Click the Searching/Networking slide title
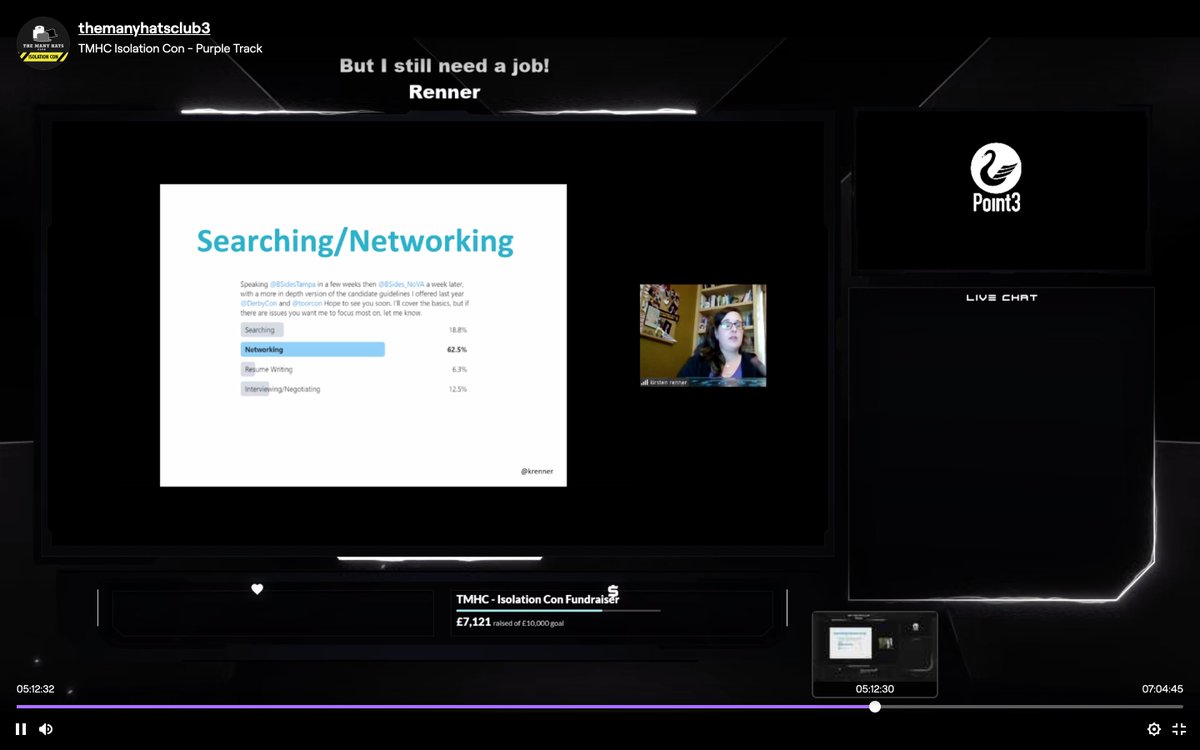The width and height of the screenshot is (1200, 750). click(x=355, y=241)
